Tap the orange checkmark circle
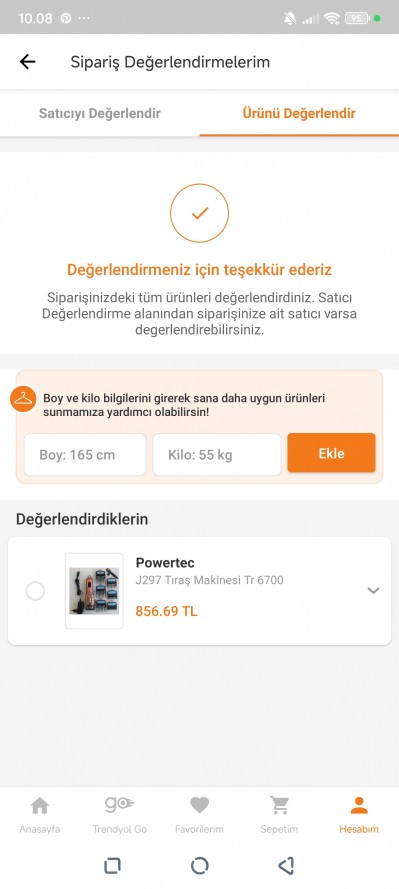The width and height of the screenshot is (399, 889). (200, 213)
